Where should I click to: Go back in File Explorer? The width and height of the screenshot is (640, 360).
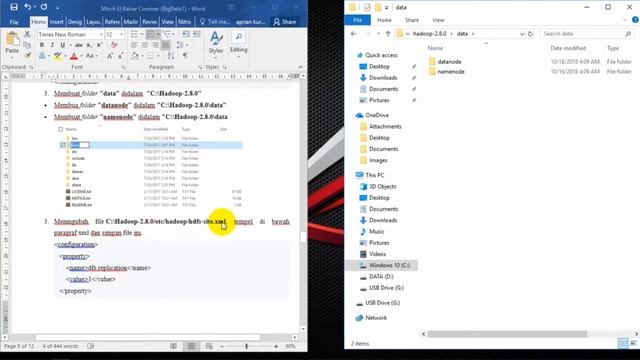tap(353, 34)
